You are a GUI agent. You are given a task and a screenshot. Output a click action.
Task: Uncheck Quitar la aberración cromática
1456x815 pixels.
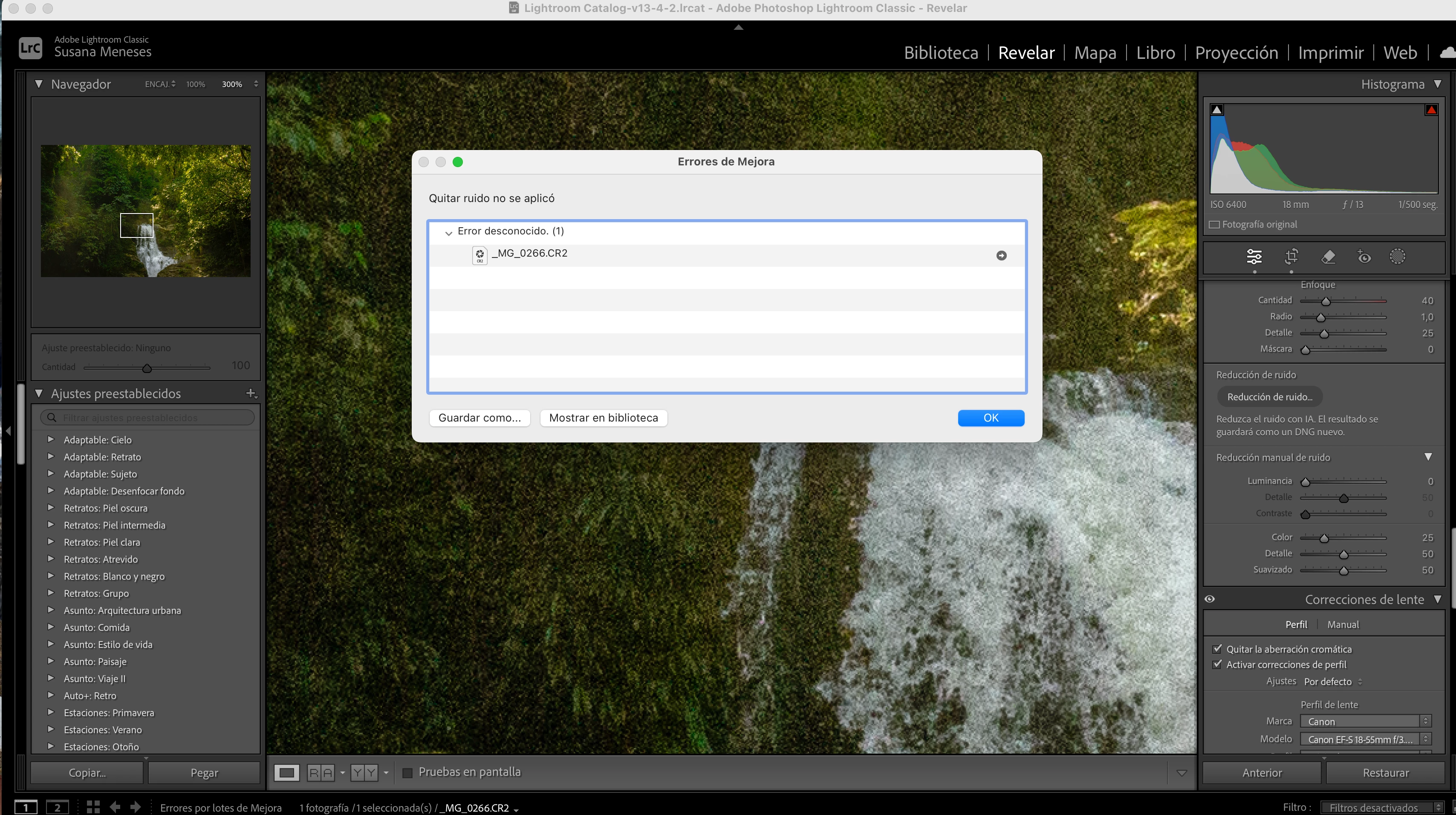(x=1217, y=649)
